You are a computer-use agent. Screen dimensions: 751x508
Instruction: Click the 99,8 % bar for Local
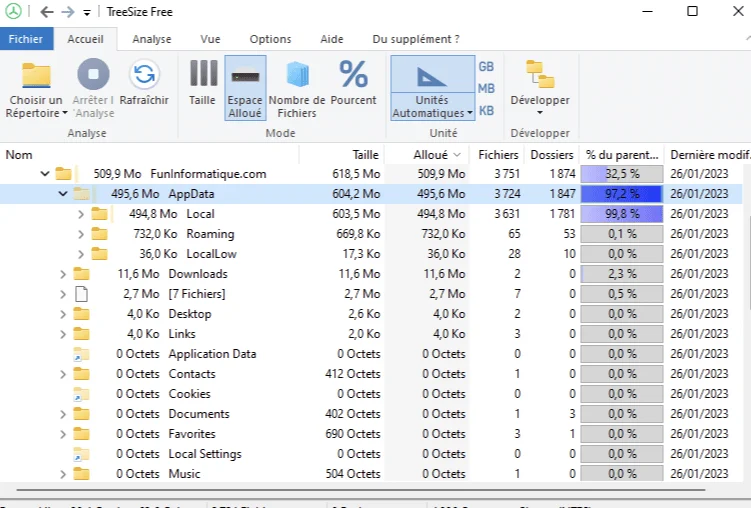[x=622, y=214]
